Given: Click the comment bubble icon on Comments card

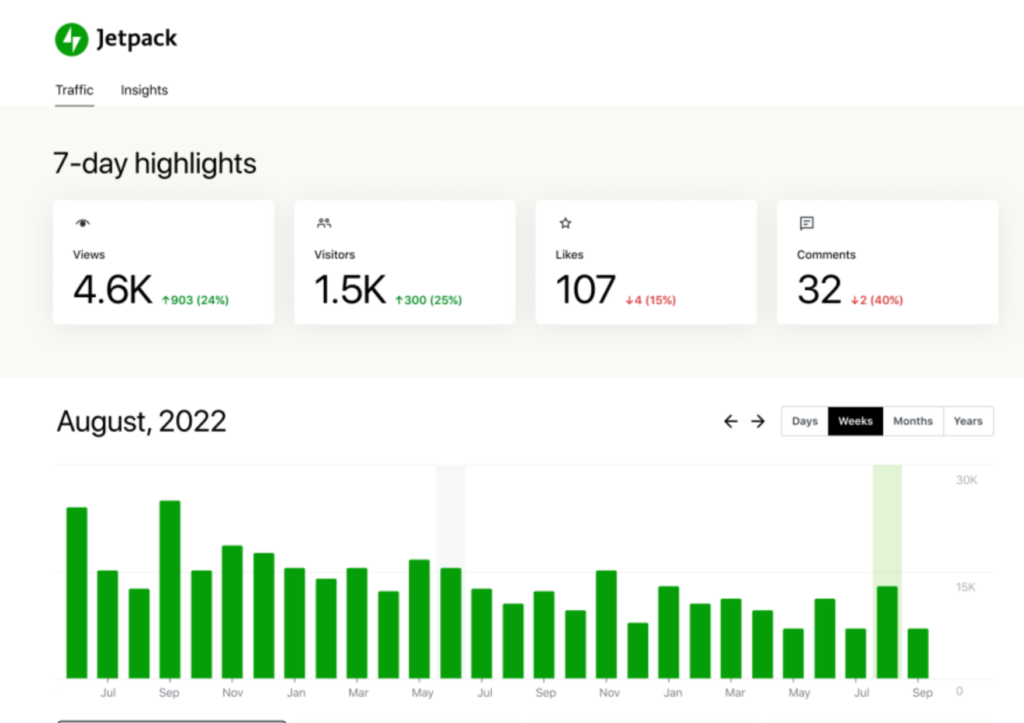Looking at the screenshot, I should [807, 222].
